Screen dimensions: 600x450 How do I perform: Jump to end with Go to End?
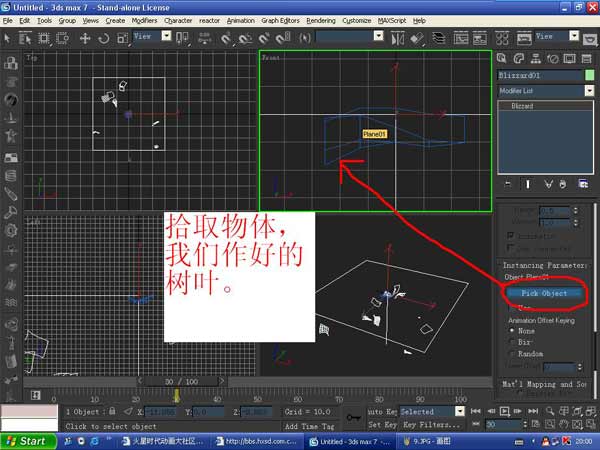click(533, 411)
